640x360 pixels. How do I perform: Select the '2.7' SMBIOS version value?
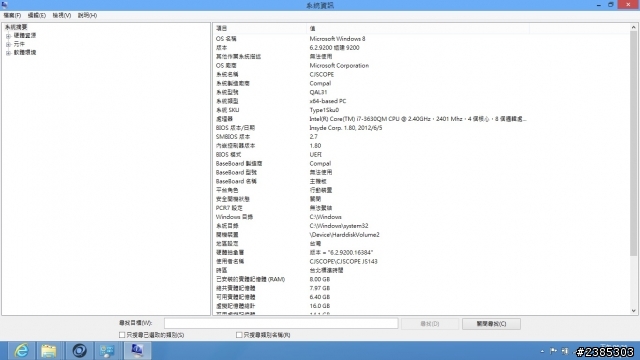(313, 137)
